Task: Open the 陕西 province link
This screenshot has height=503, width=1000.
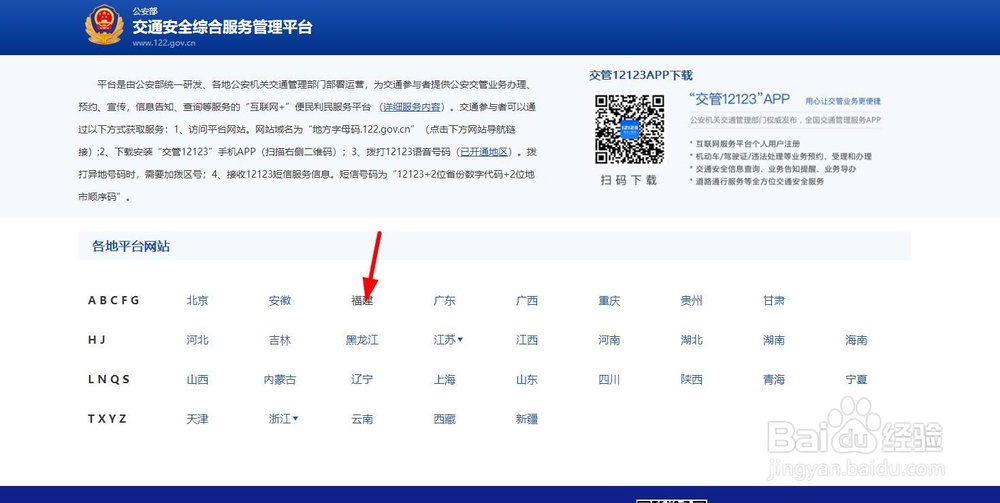Action: click(691, 379)
